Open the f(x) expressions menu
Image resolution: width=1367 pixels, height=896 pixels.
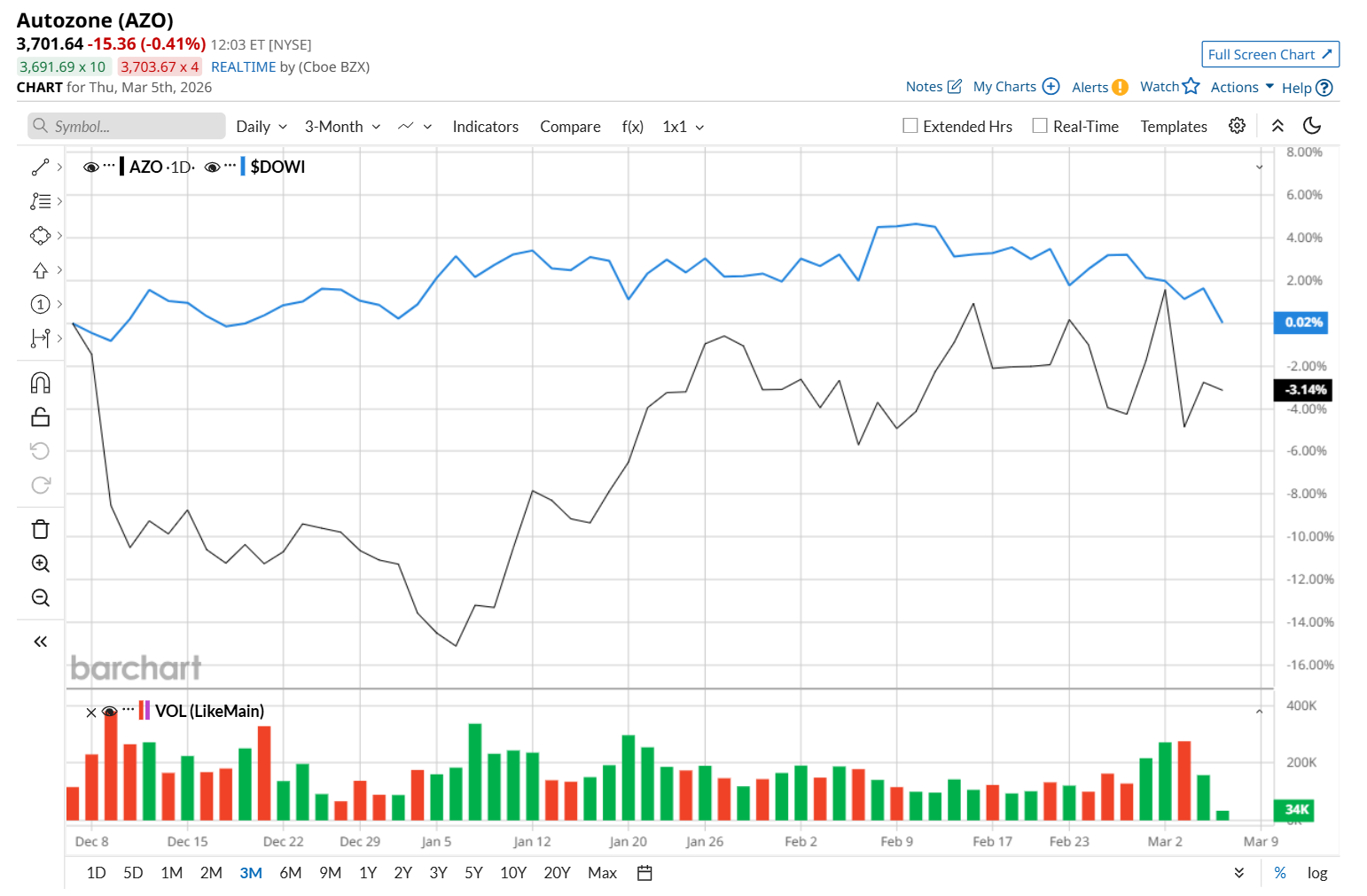point(632,127)
